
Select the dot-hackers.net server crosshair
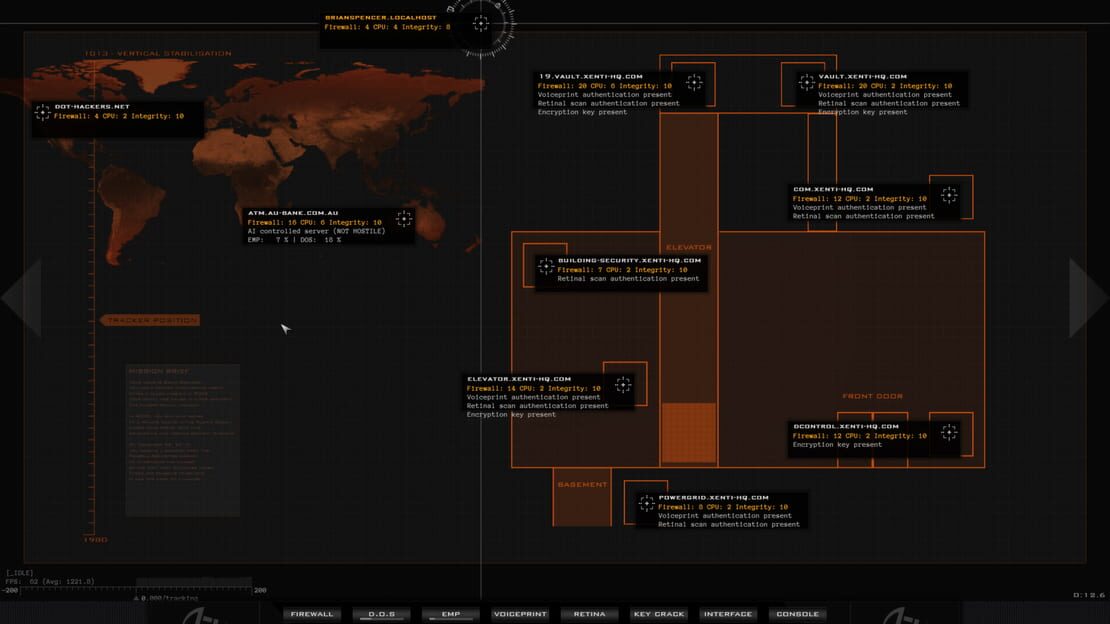point(42,112)
